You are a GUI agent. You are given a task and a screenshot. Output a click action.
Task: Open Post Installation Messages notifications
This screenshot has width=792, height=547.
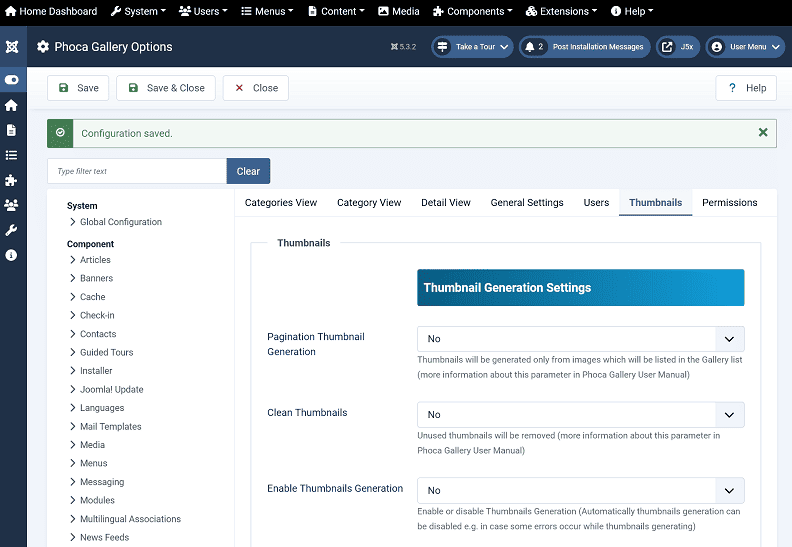coord(584,47)
